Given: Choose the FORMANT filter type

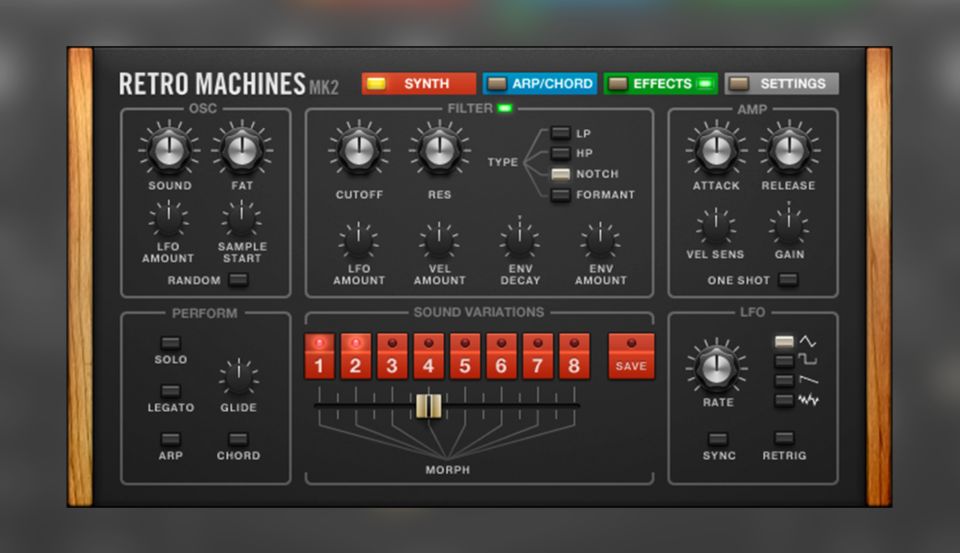Looking at the screenshot, I should (560, 195).
